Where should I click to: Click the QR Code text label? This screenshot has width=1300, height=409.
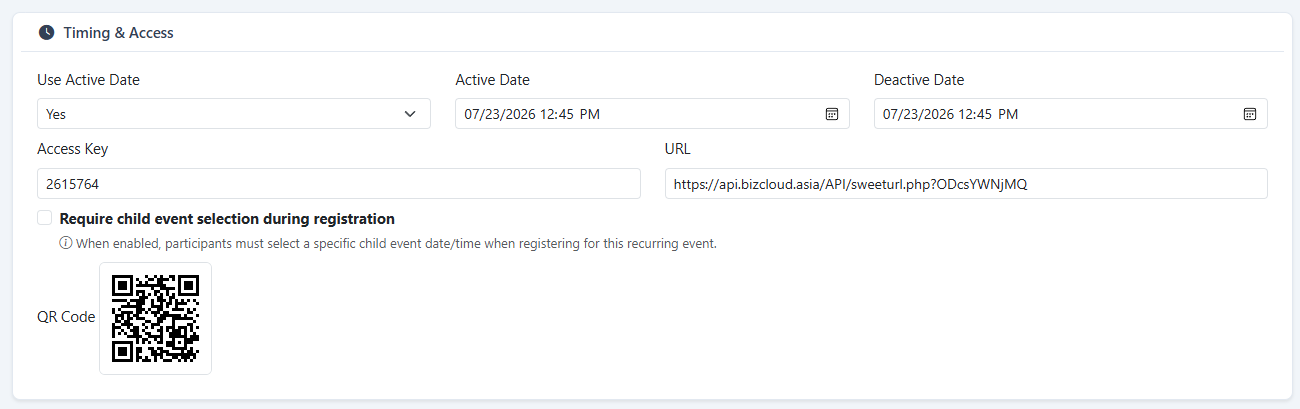66,317
